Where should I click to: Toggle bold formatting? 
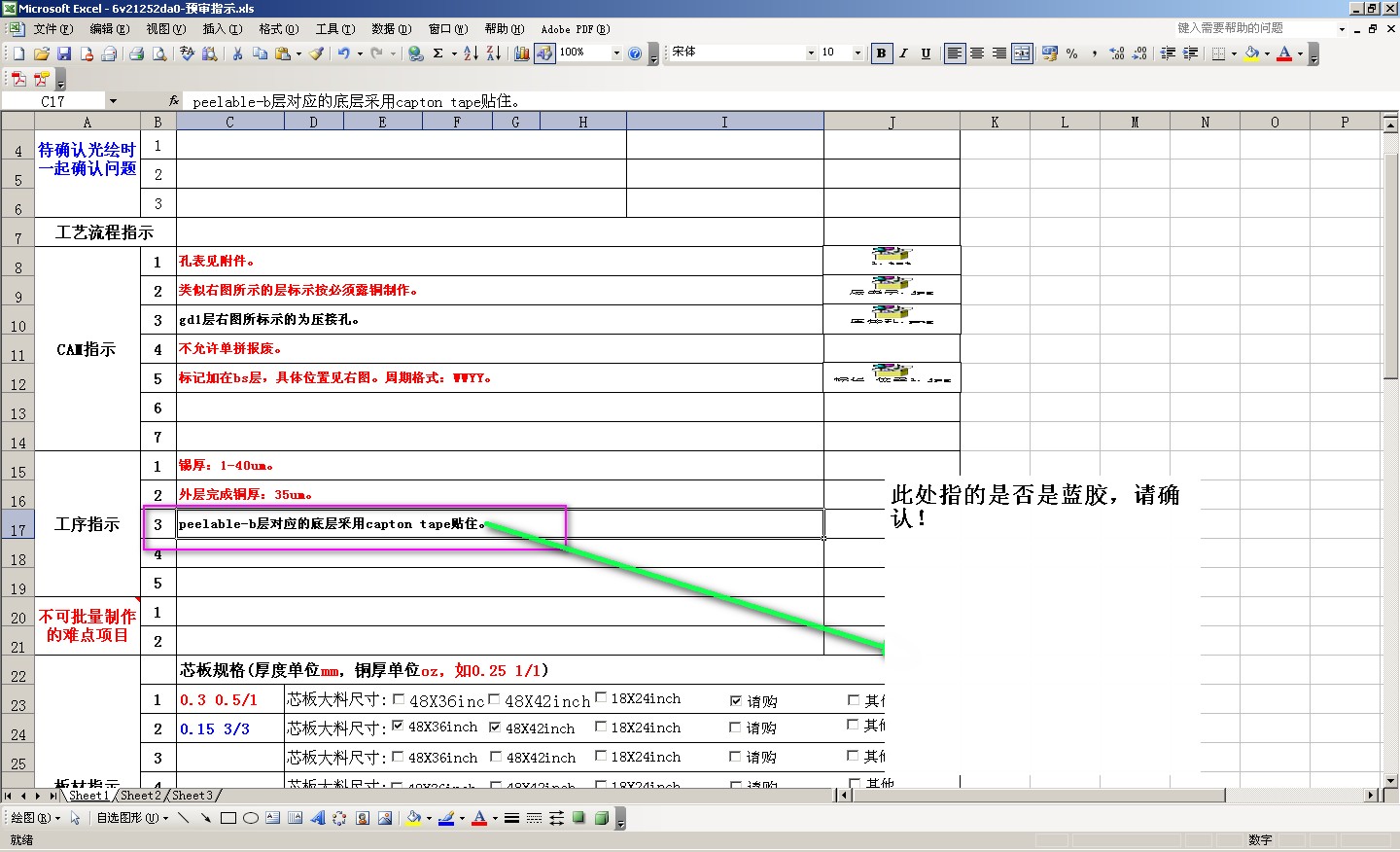(881, 53)
